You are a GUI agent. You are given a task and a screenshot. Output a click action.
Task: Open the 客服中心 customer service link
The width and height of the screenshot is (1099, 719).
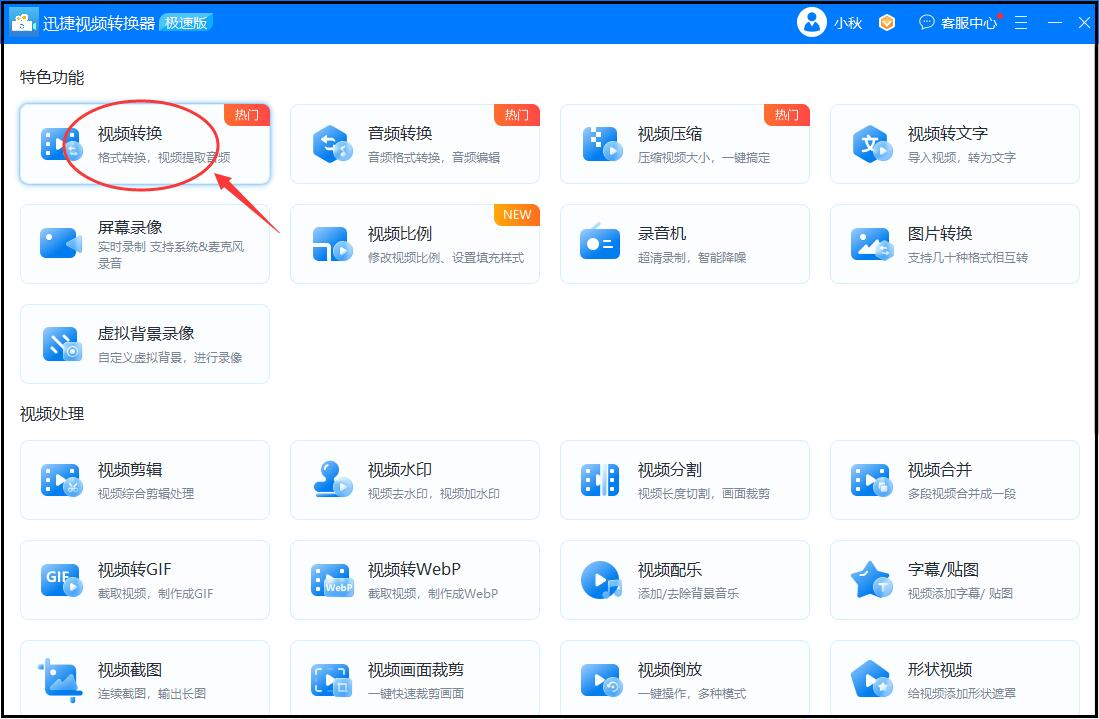pyautogui.click(x=969, y=23)
